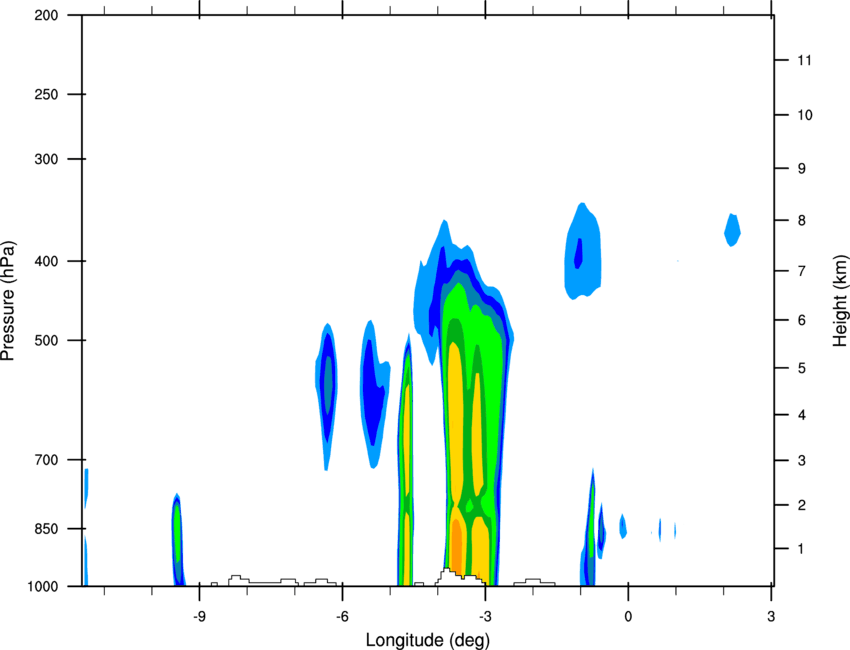Click the 11 km height label
Image resolution: width=850 pixels, height=650 pixels.
[x=805, y=60]
